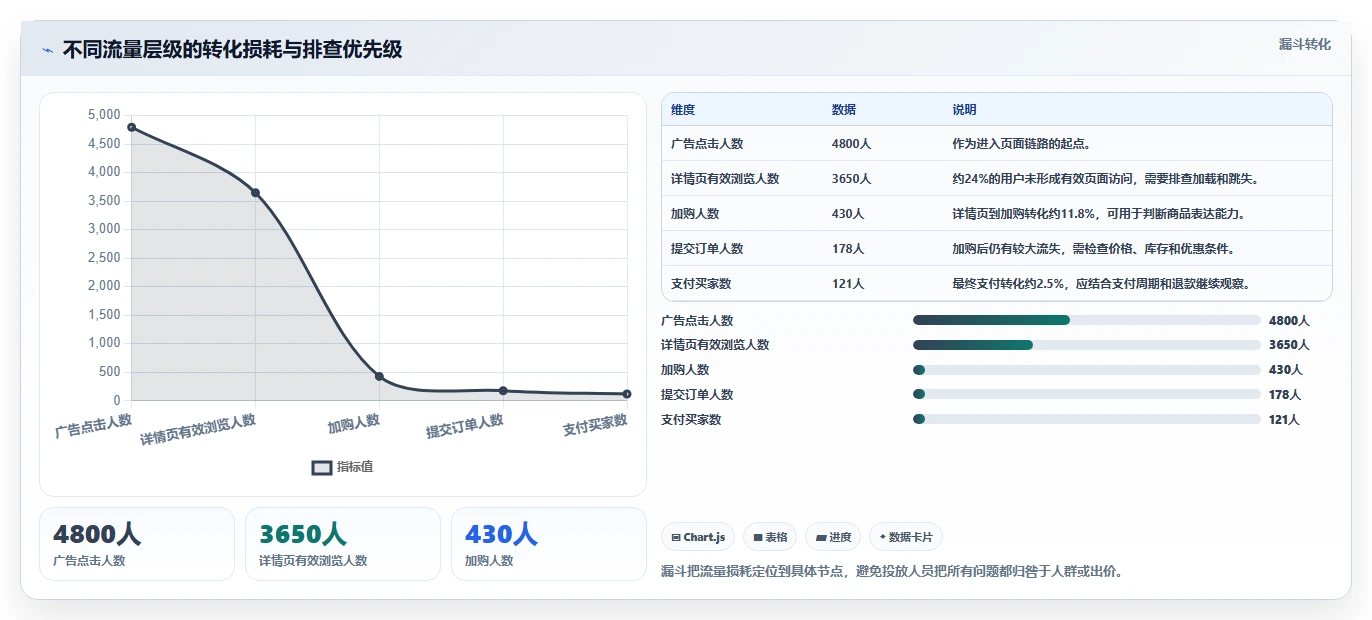Viewport: 1372px width, 620px height.
Task: Click the 数据卡片 tag
Action: (x=906, y=537)
